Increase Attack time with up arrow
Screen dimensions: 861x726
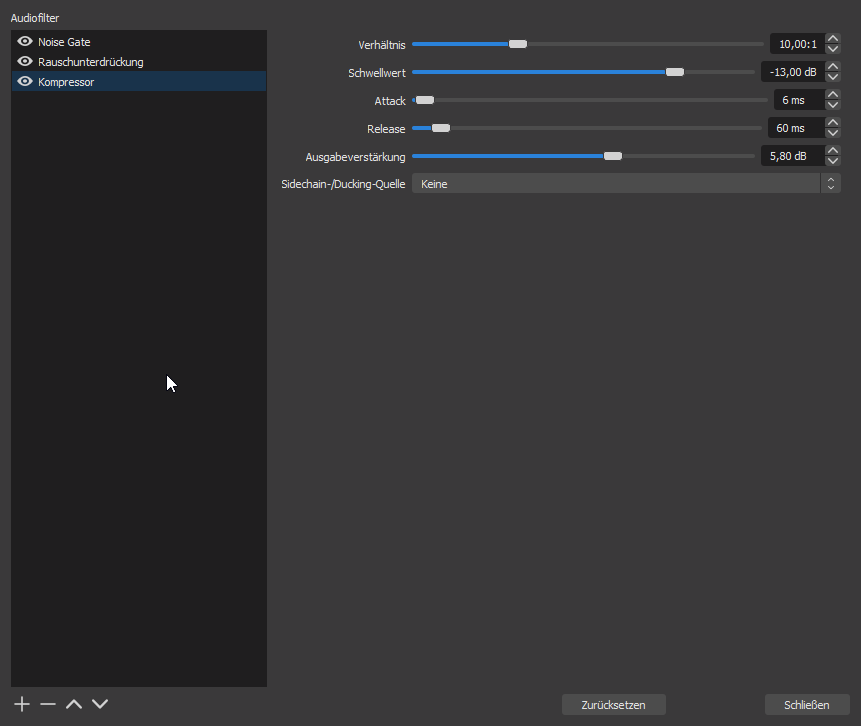pos(833,95)
